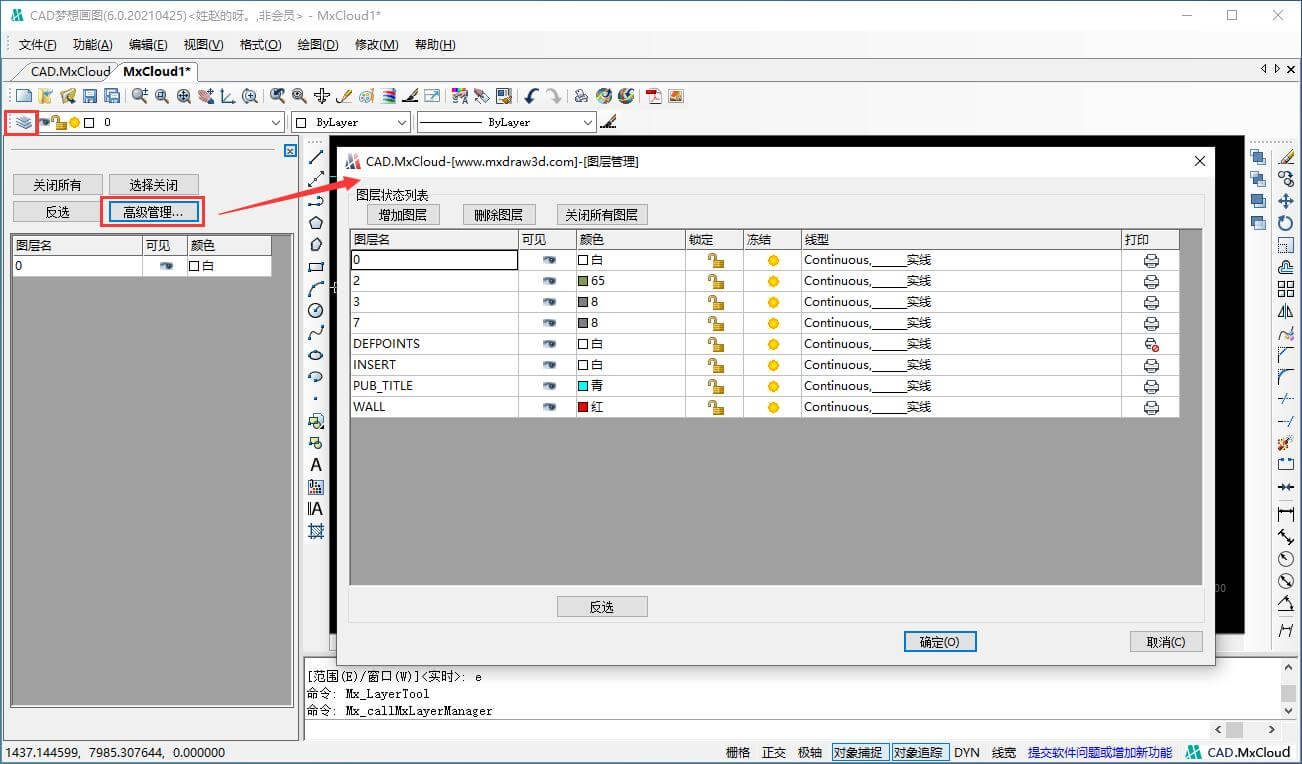
Task: Toggle lock for layer 2
Action: coord(715,281)
